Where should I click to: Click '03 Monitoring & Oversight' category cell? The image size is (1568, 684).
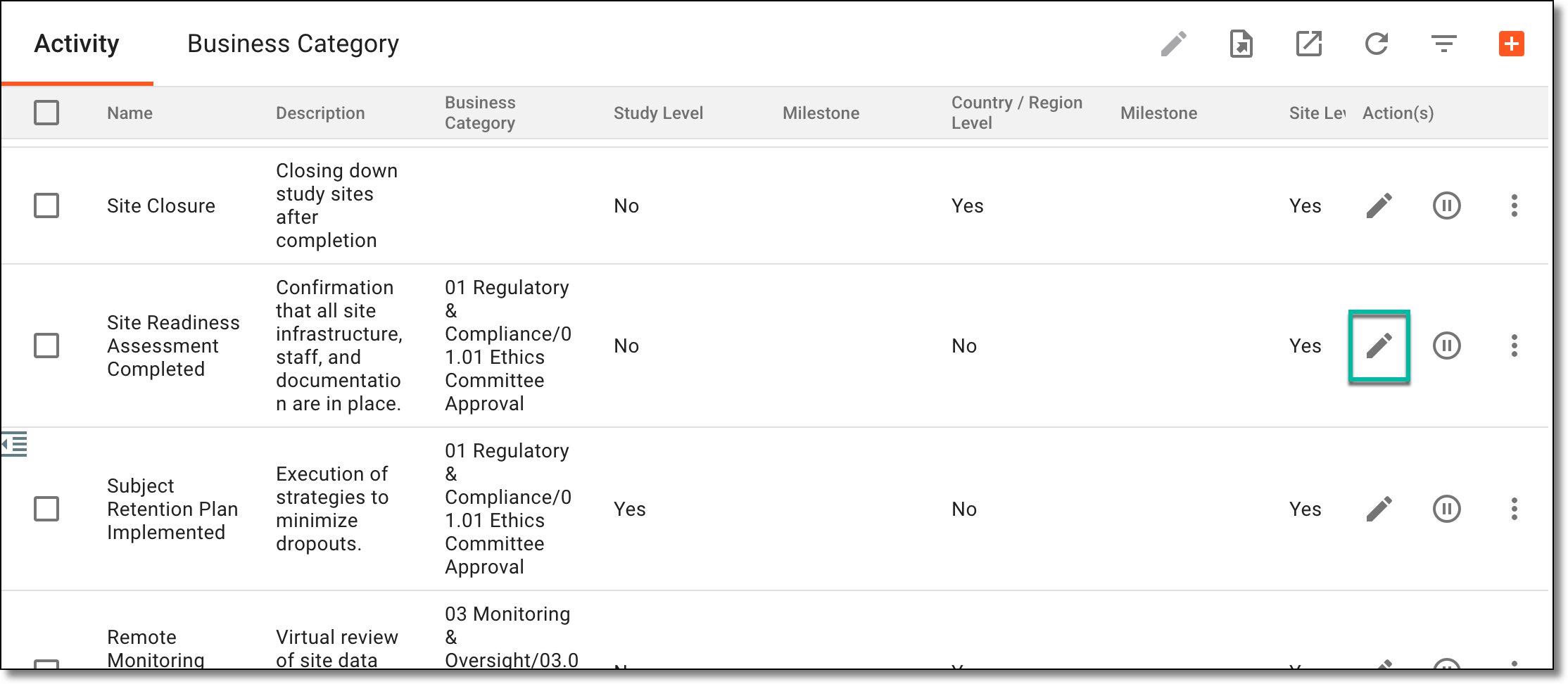click(512, 637)
